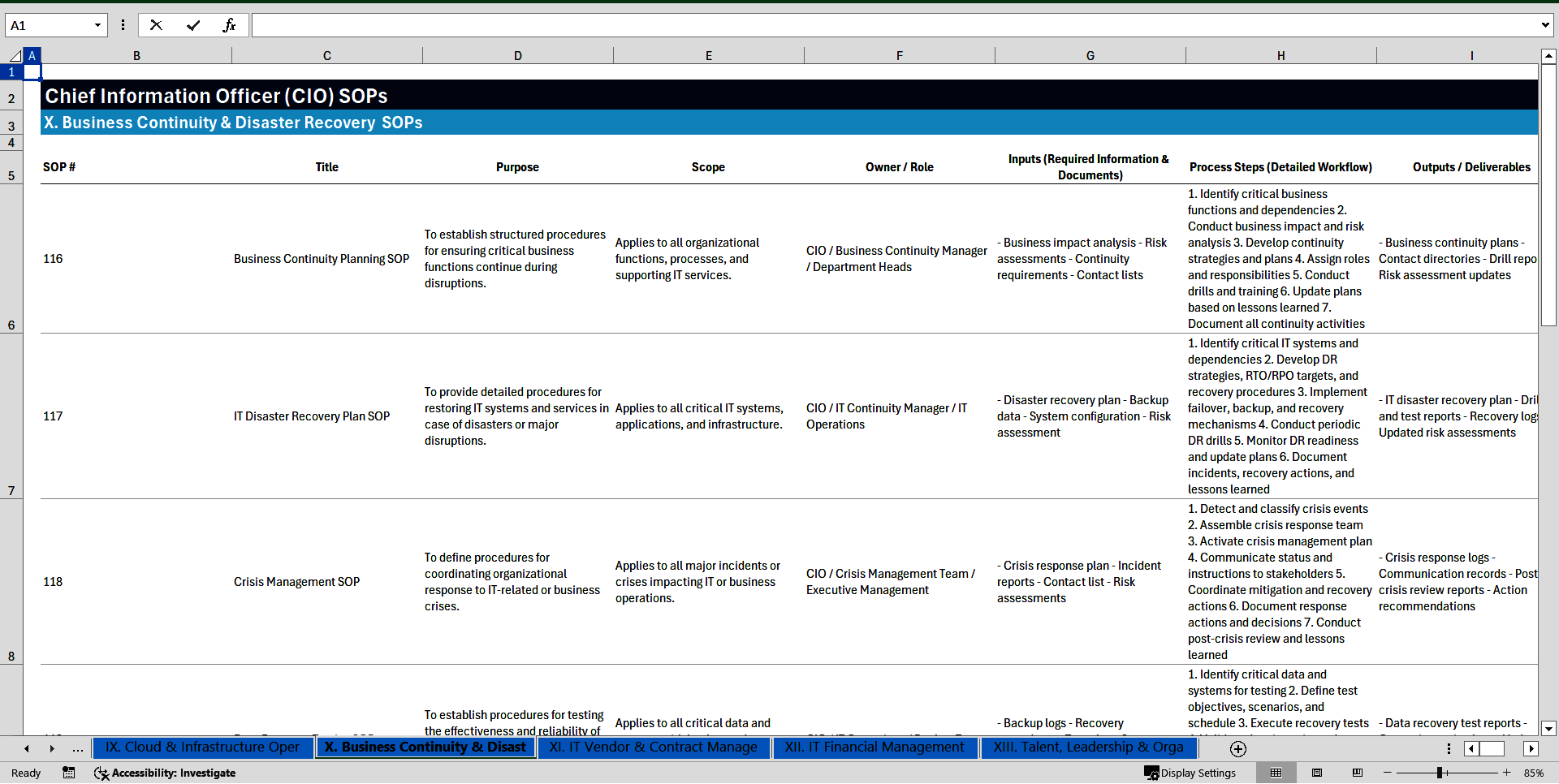
Task: Switch to Page Break Preview view
Action: click(1358, 773)
